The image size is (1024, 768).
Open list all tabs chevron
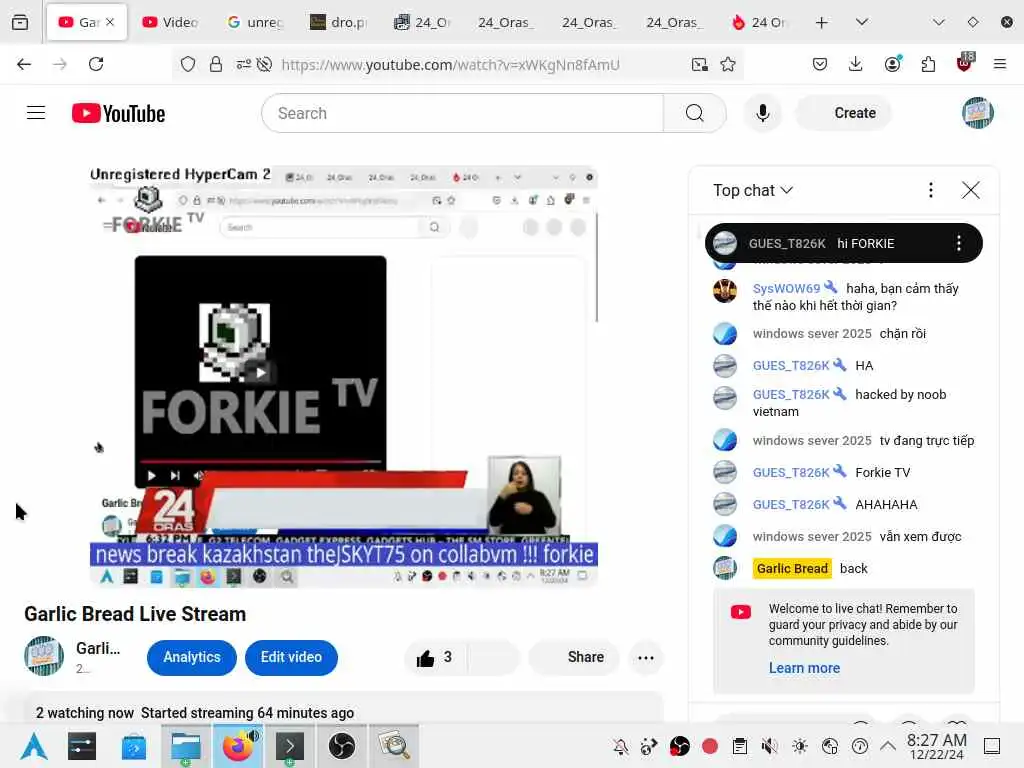pyautogui.click(x=862, y=22)
